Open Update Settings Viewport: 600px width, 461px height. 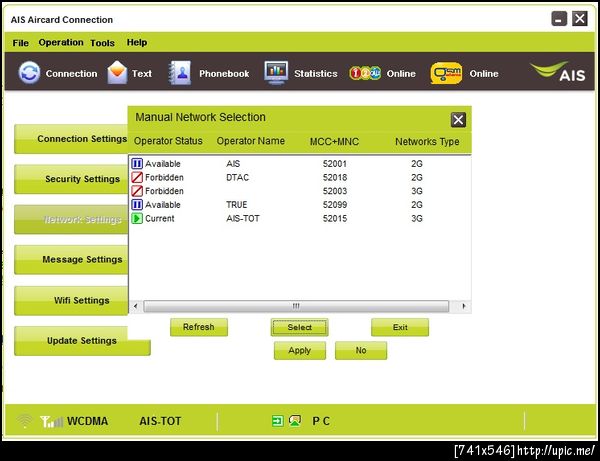click(x=82, y=340)
